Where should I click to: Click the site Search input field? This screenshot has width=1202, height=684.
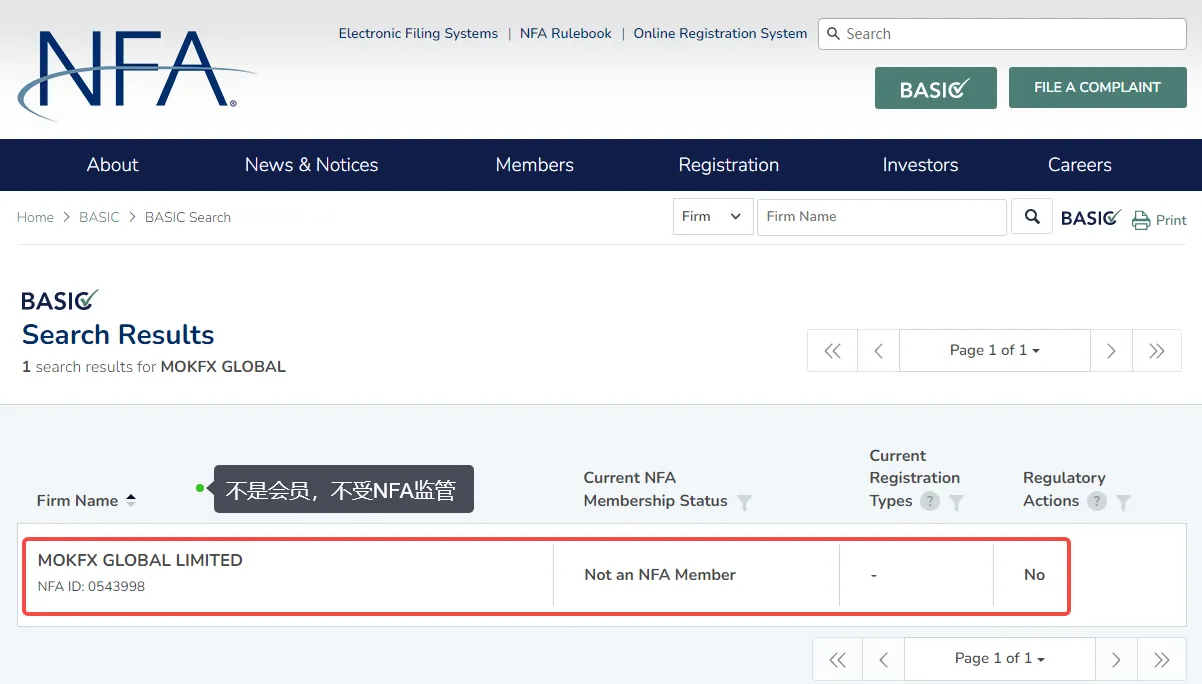click(x=1002, y=34)
